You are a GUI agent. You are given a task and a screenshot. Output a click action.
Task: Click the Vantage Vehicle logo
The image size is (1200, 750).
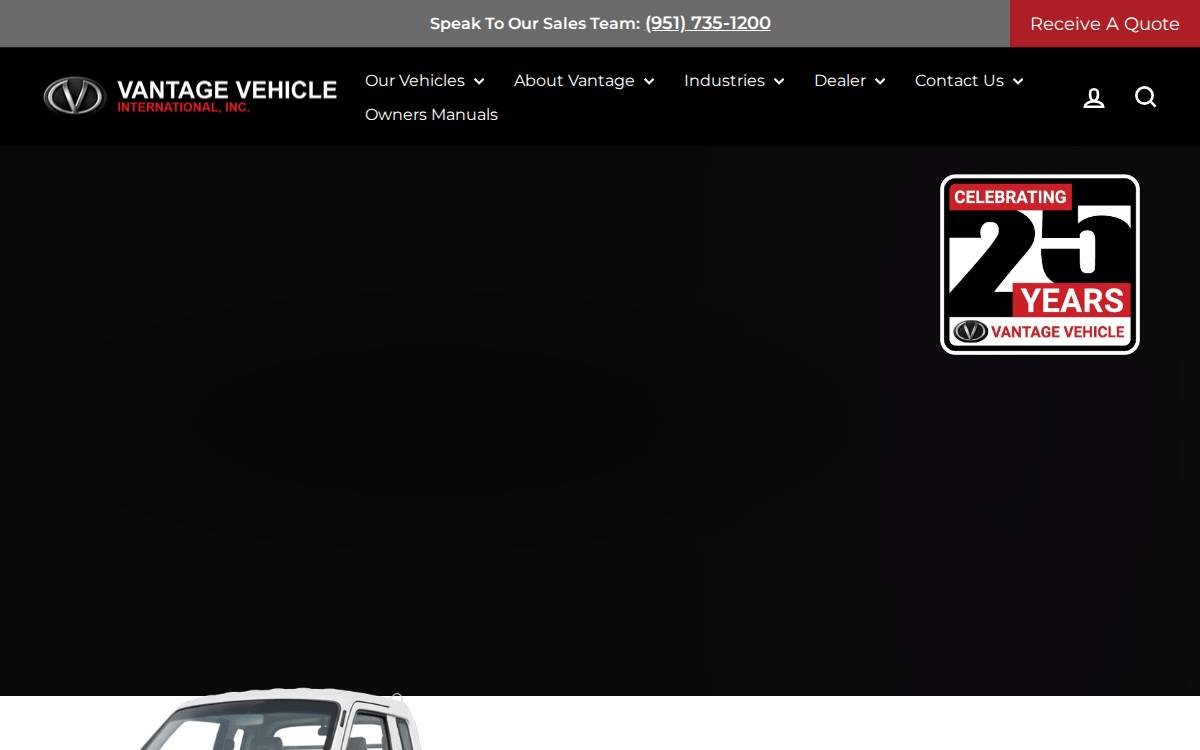pos(190,96)
